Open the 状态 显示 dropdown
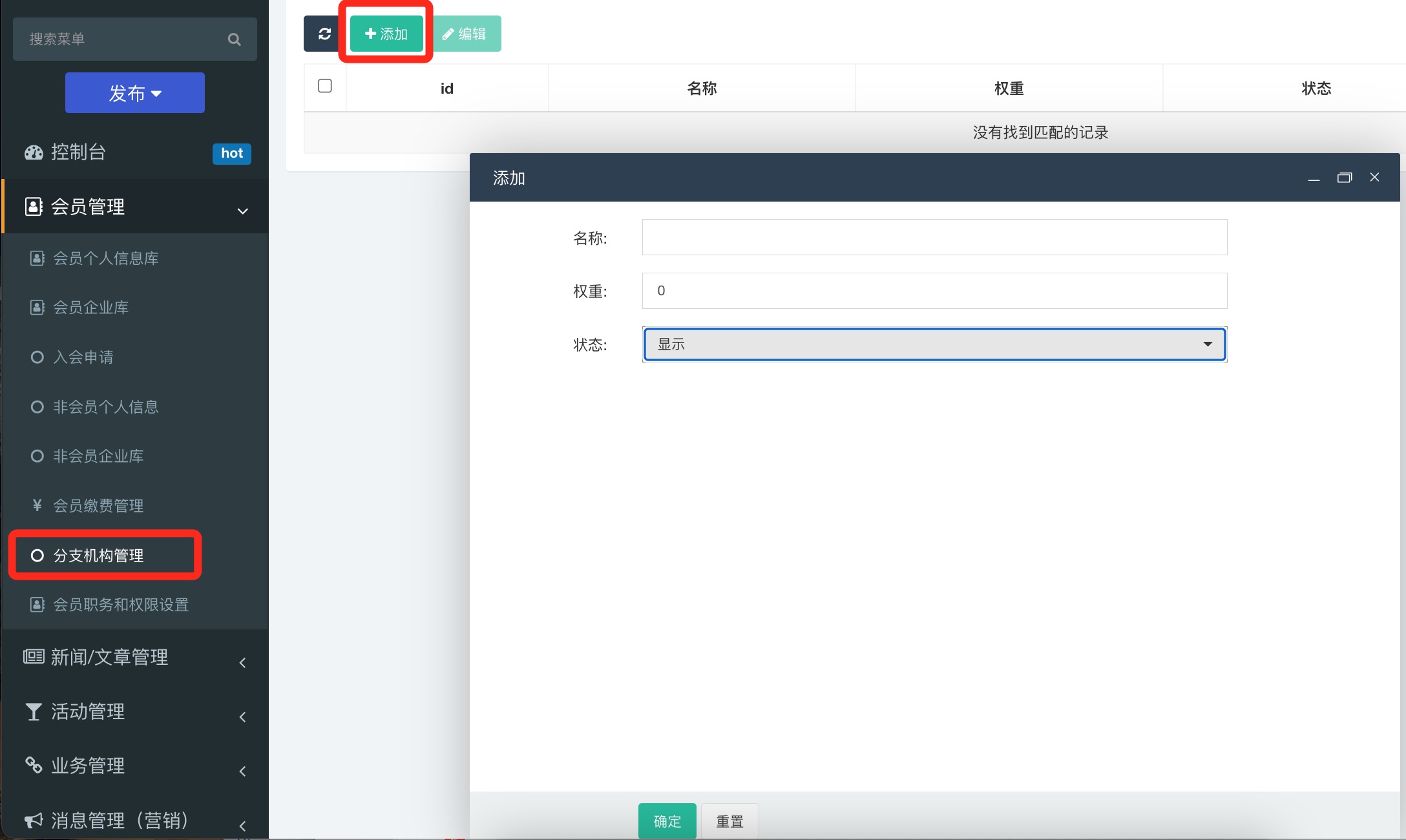This screenshot has height=840, width=1406. pyautogui.click(x=934, y=344)
